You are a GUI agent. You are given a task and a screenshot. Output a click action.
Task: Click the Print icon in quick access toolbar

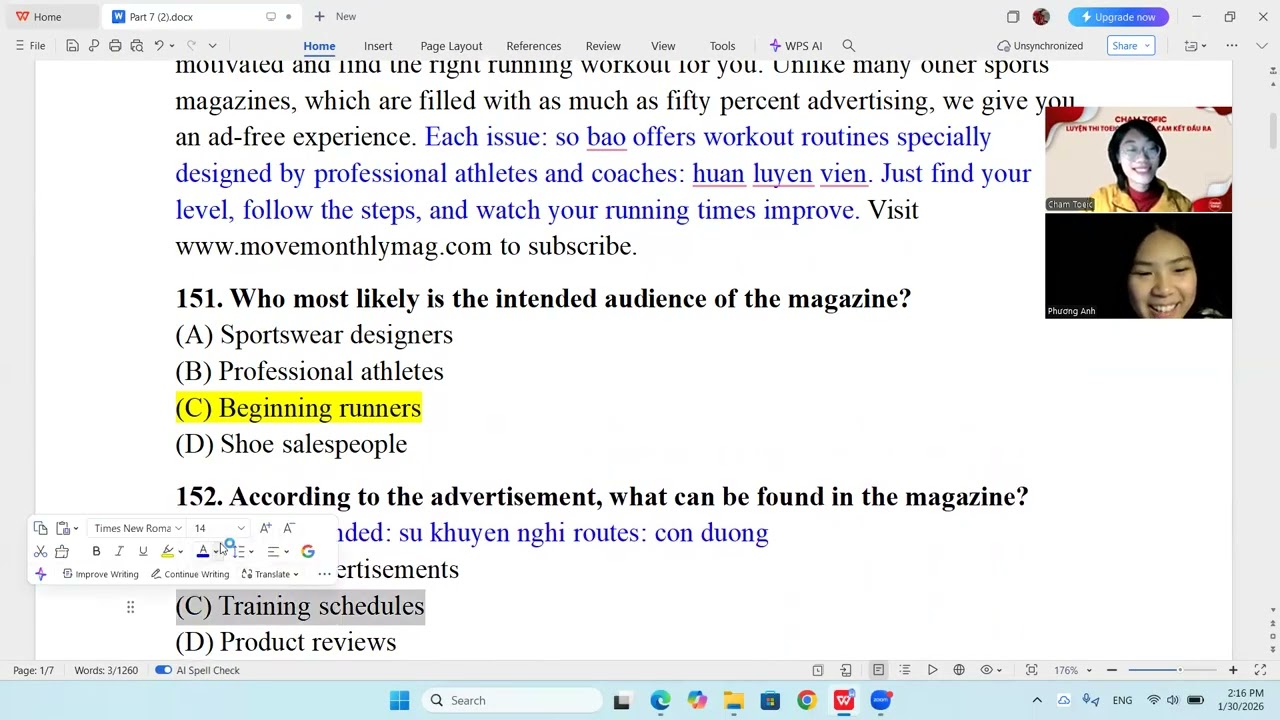tap(115, 46)
